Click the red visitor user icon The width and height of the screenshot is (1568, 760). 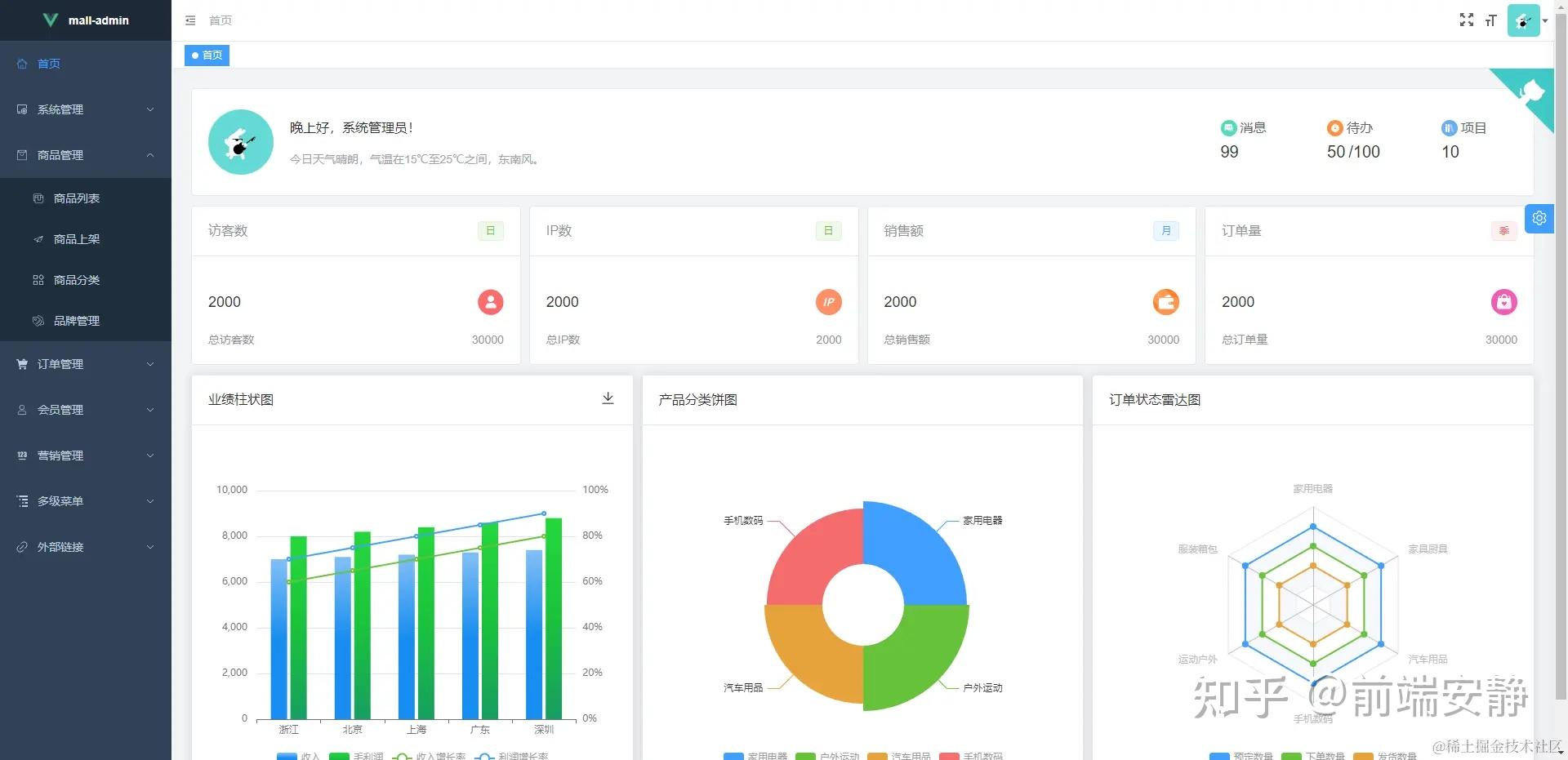pos(491,302)
